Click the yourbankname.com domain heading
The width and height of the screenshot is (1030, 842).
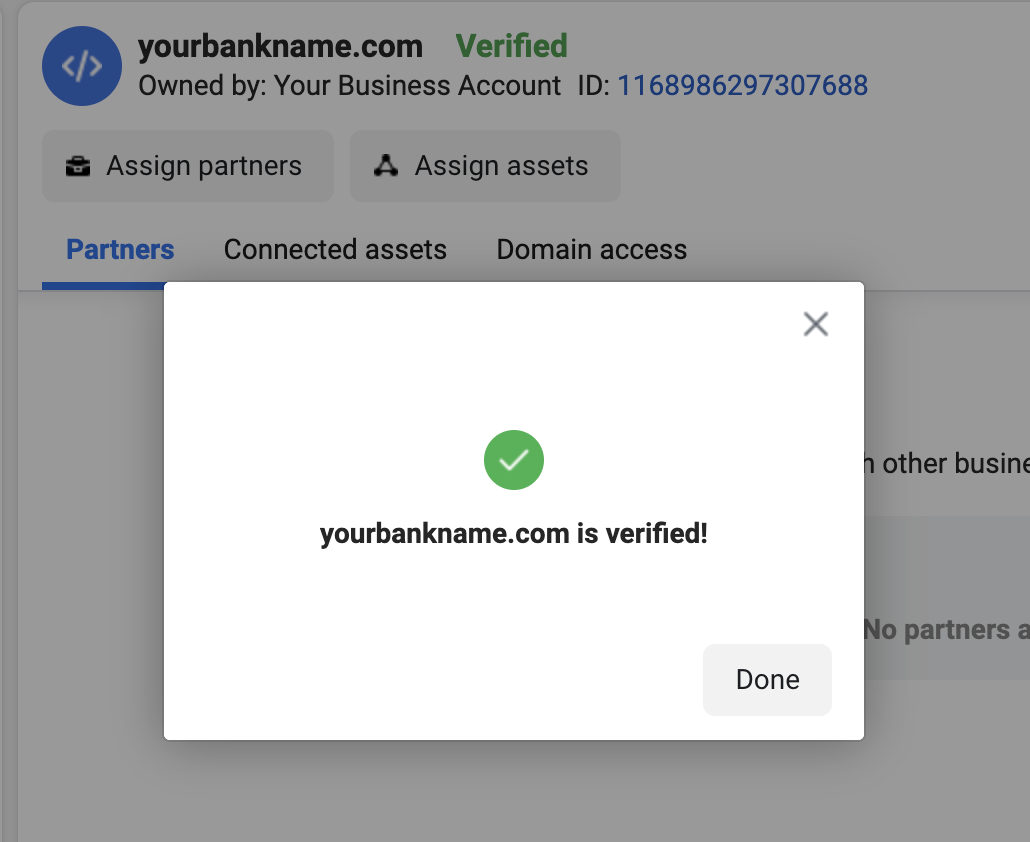pyautogui.click(x=279, y=46)
